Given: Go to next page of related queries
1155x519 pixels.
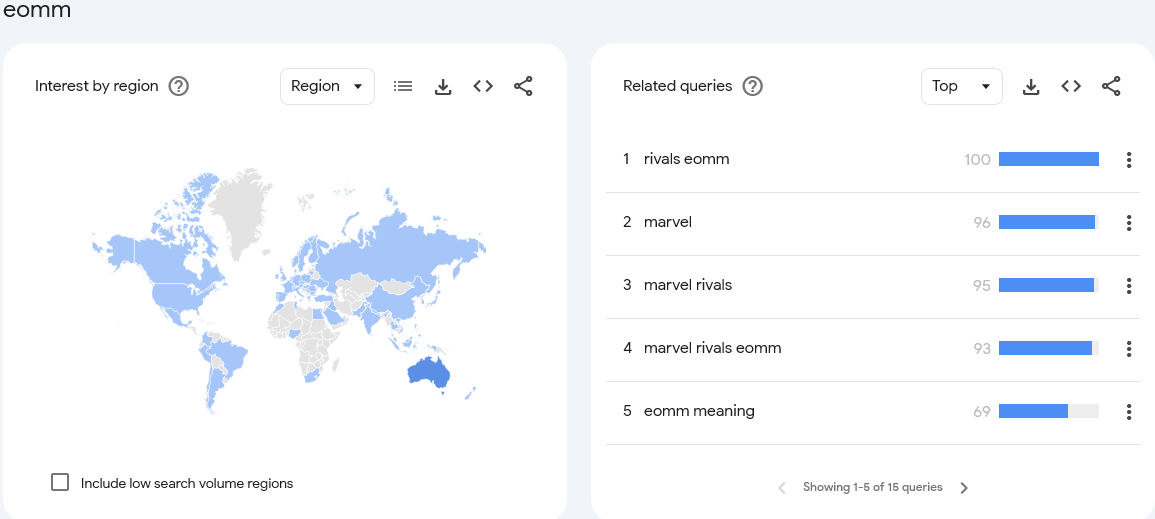Looking at the screenshot, I should coord(964,487).
